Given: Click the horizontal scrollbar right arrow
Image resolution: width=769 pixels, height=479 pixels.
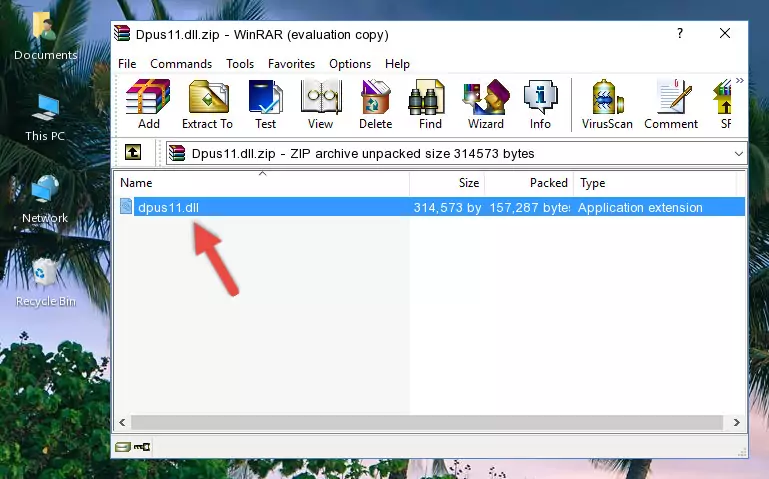Looking at the screenshot, I should coord(736,422).
